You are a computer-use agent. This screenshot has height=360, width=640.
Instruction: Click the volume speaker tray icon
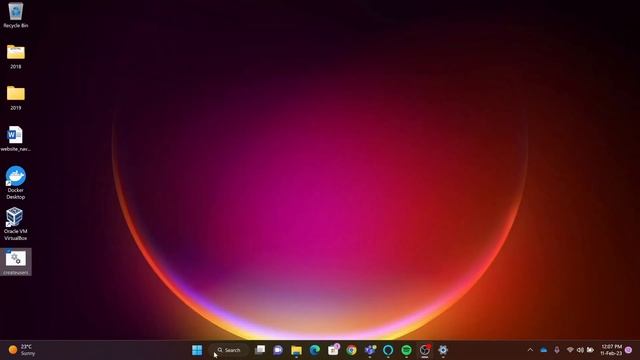pyautogui.click(x=580, y=350)
